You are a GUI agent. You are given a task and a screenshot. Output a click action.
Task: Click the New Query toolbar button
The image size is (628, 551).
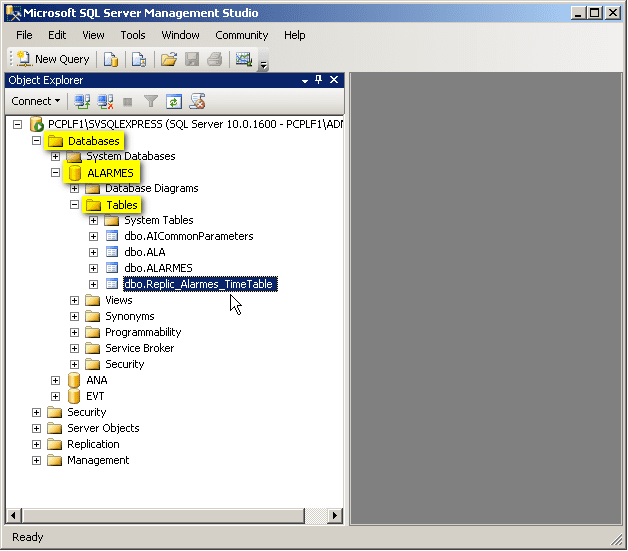[x=54, y=59]
